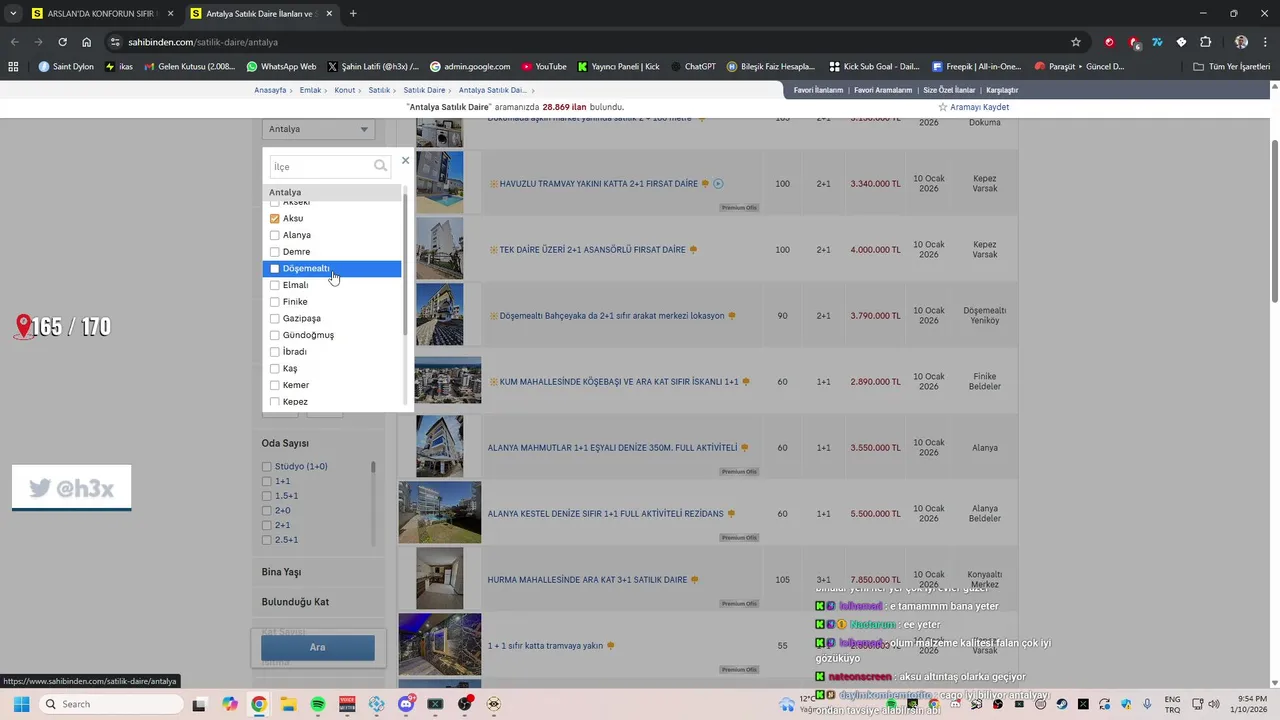This screenshot has width=1280, height=720.
Task: Click the Windows Start button
Action: click(x=21, y=704)
